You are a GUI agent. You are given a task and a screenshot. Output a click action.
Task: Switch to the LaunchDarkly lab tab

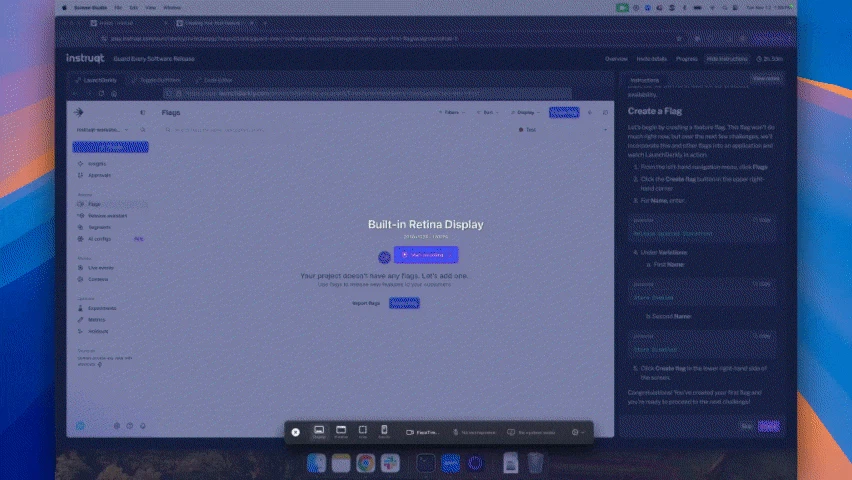(x=97, y=80)
